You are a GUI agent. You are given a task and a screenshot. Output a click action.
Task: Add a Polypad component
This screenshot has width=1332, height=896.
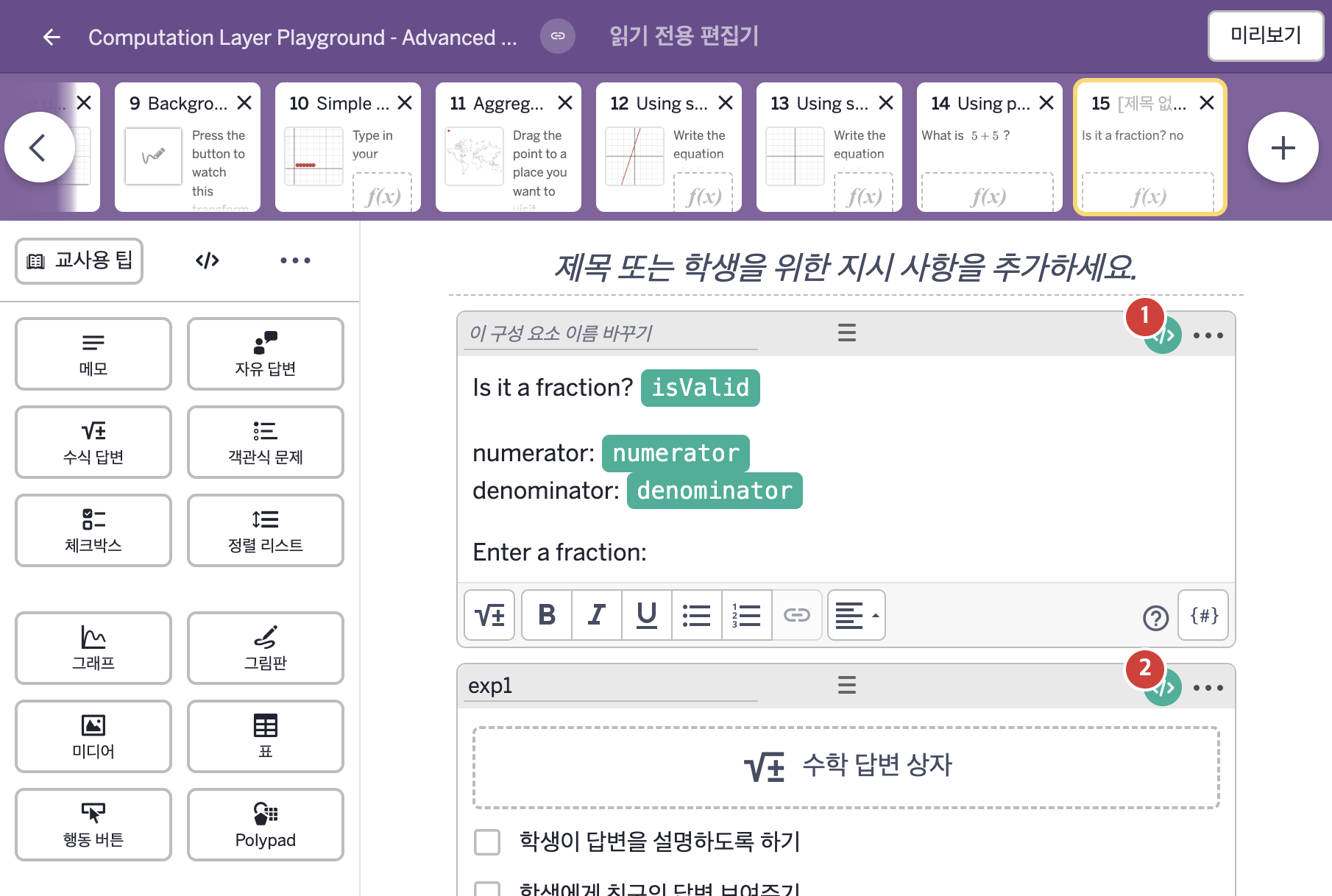click(266, 825)
